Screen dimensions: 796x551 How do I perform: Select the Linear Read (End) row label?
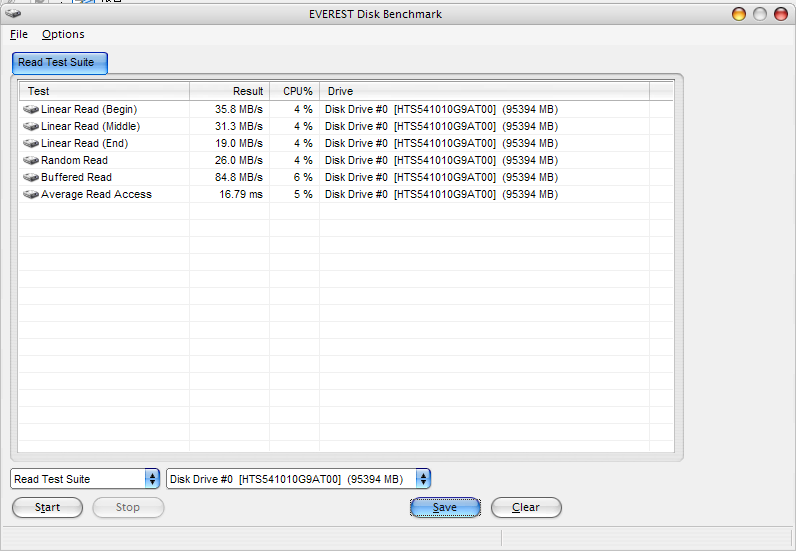pos(84,143)
